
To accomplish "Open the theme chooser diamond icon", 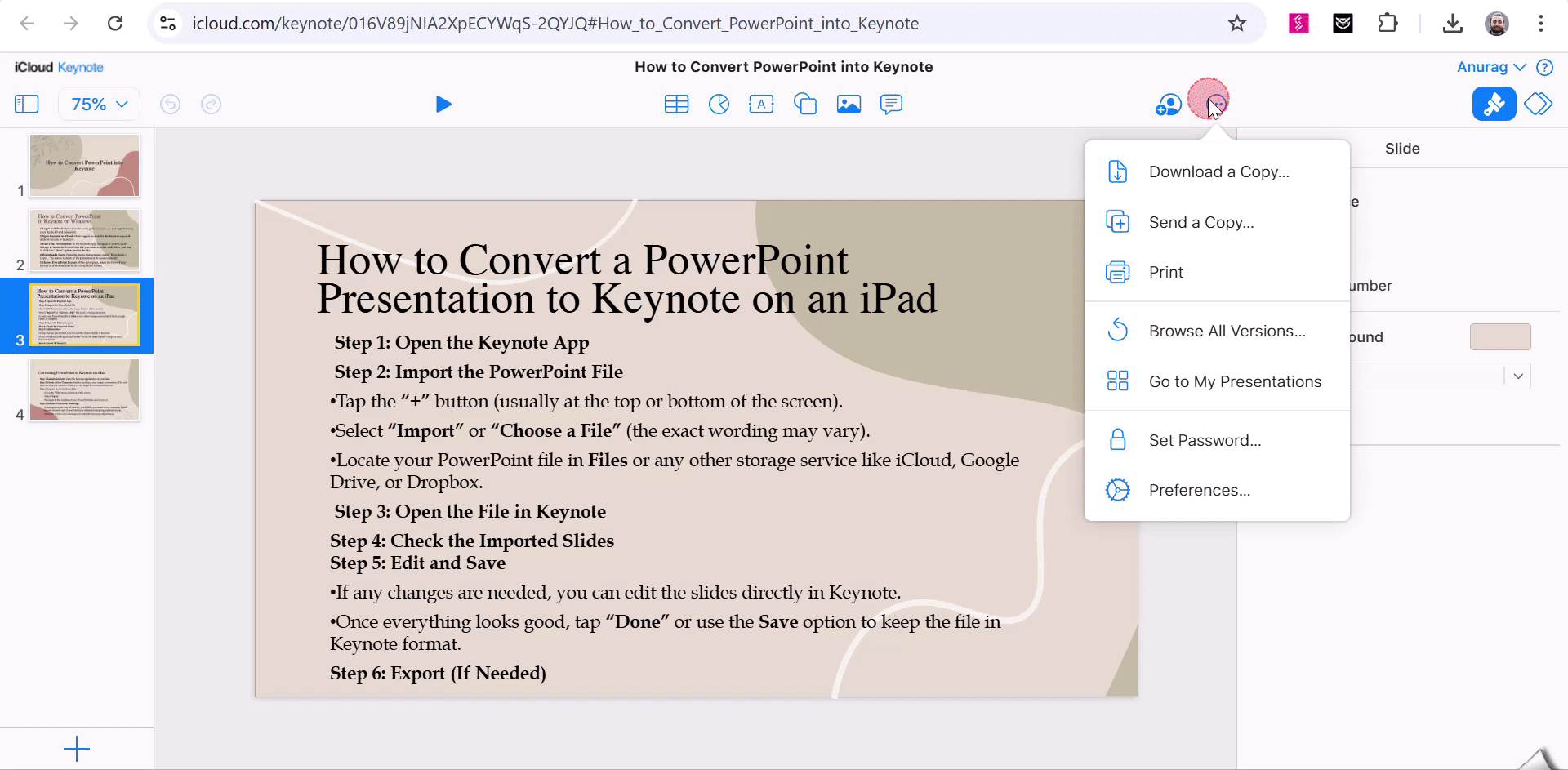I will pyautogui.click(x=1539, y=104).
